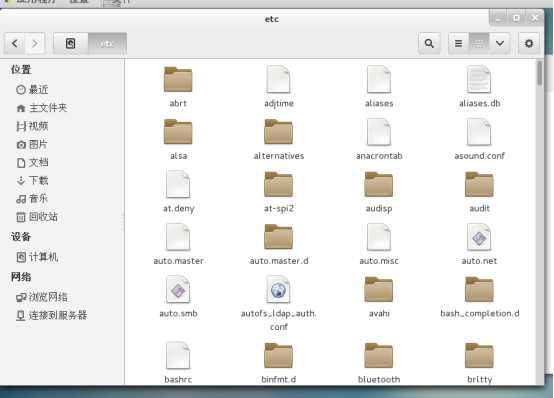Select the bashrc file icon
The height and width of the screenshot is (398, 554).
click(178, 355)
